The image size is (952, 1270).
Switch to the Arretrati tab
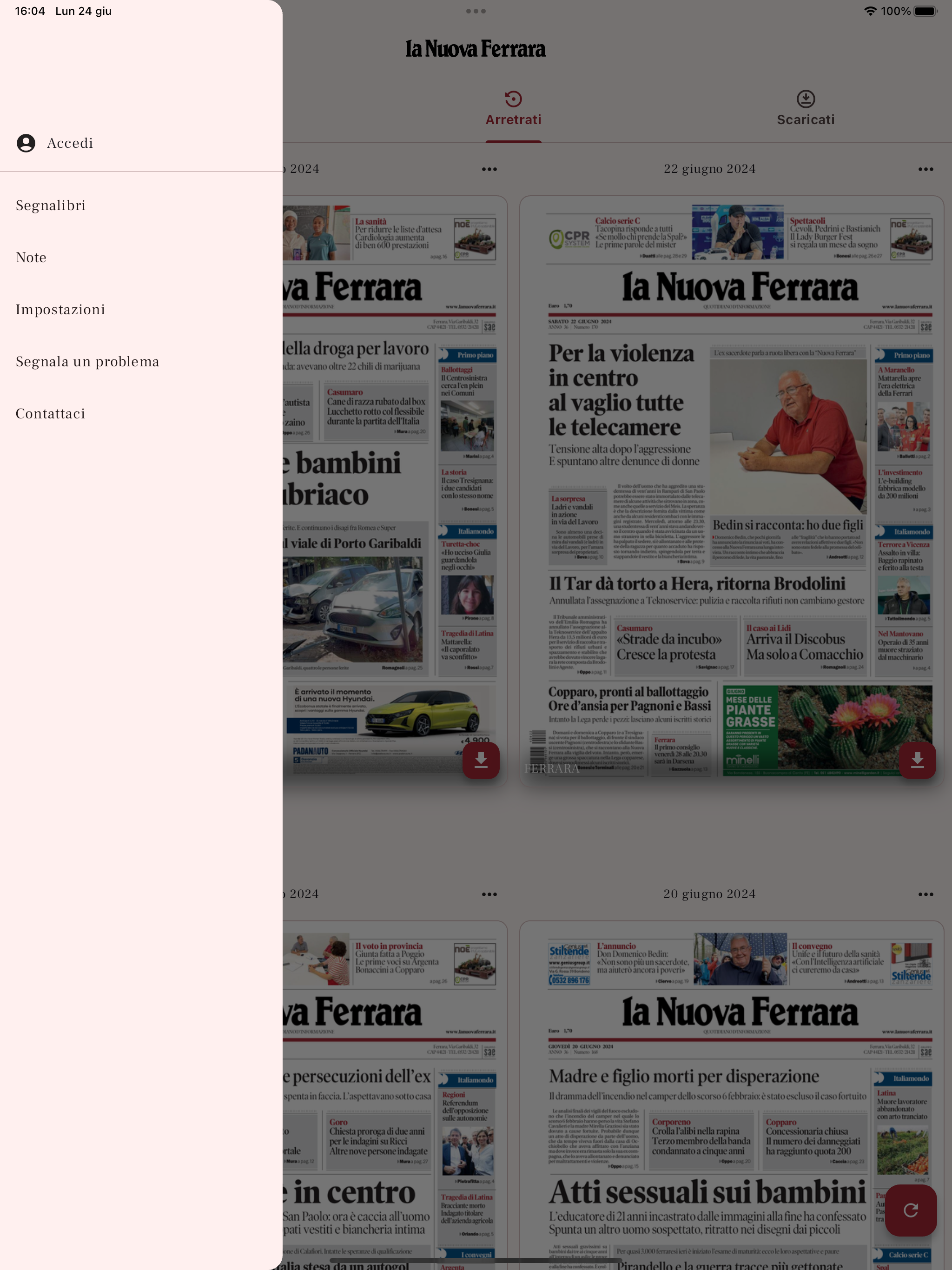click(513, 108)
